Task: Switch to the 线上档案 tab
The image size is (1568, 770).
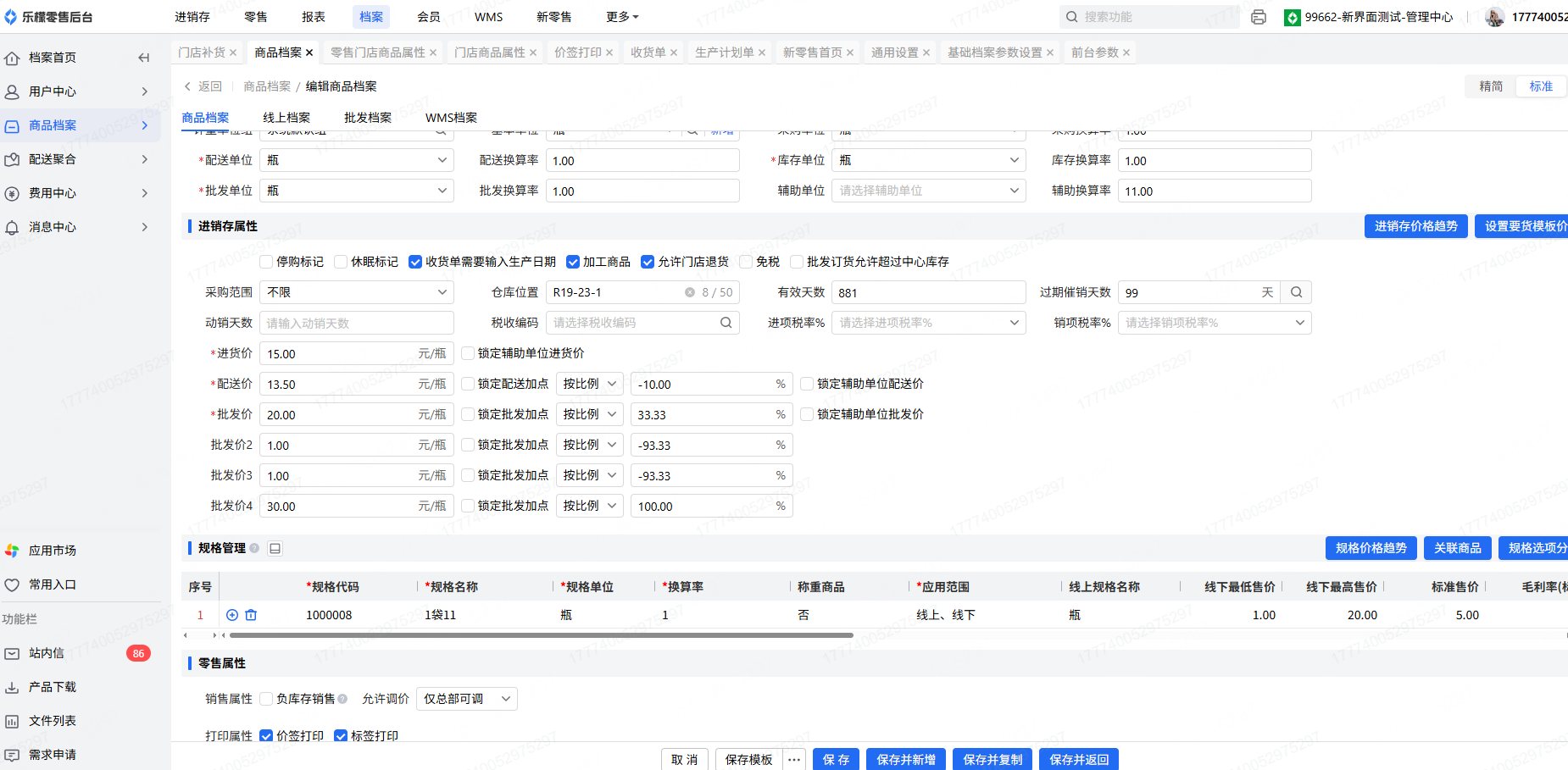Action: (x=286, y=118)
